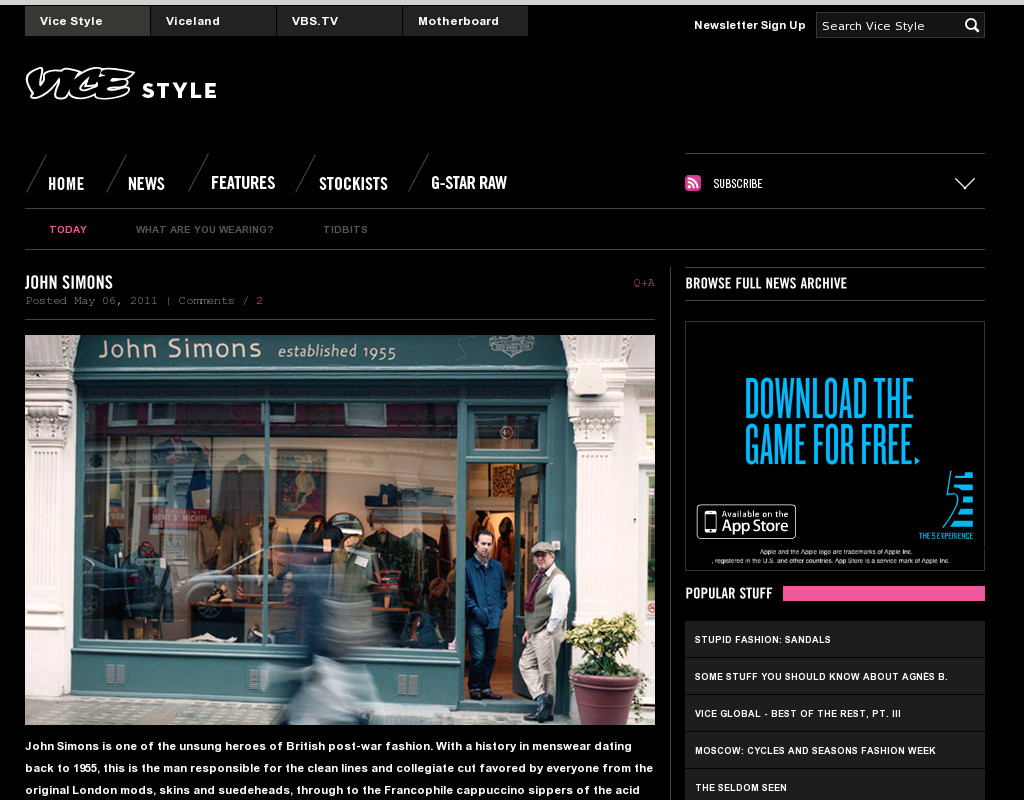Click the Subscribe text label
Screen dimensions: 1024x800
coord(738,184)
